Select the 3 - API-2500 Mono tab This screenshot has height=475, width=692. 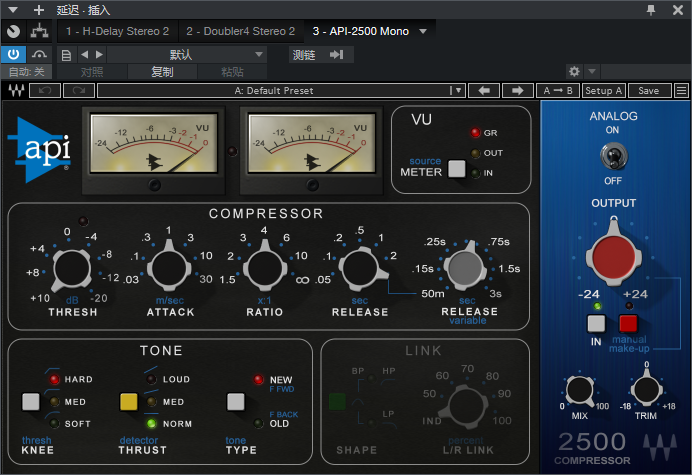tap(361, 31)
